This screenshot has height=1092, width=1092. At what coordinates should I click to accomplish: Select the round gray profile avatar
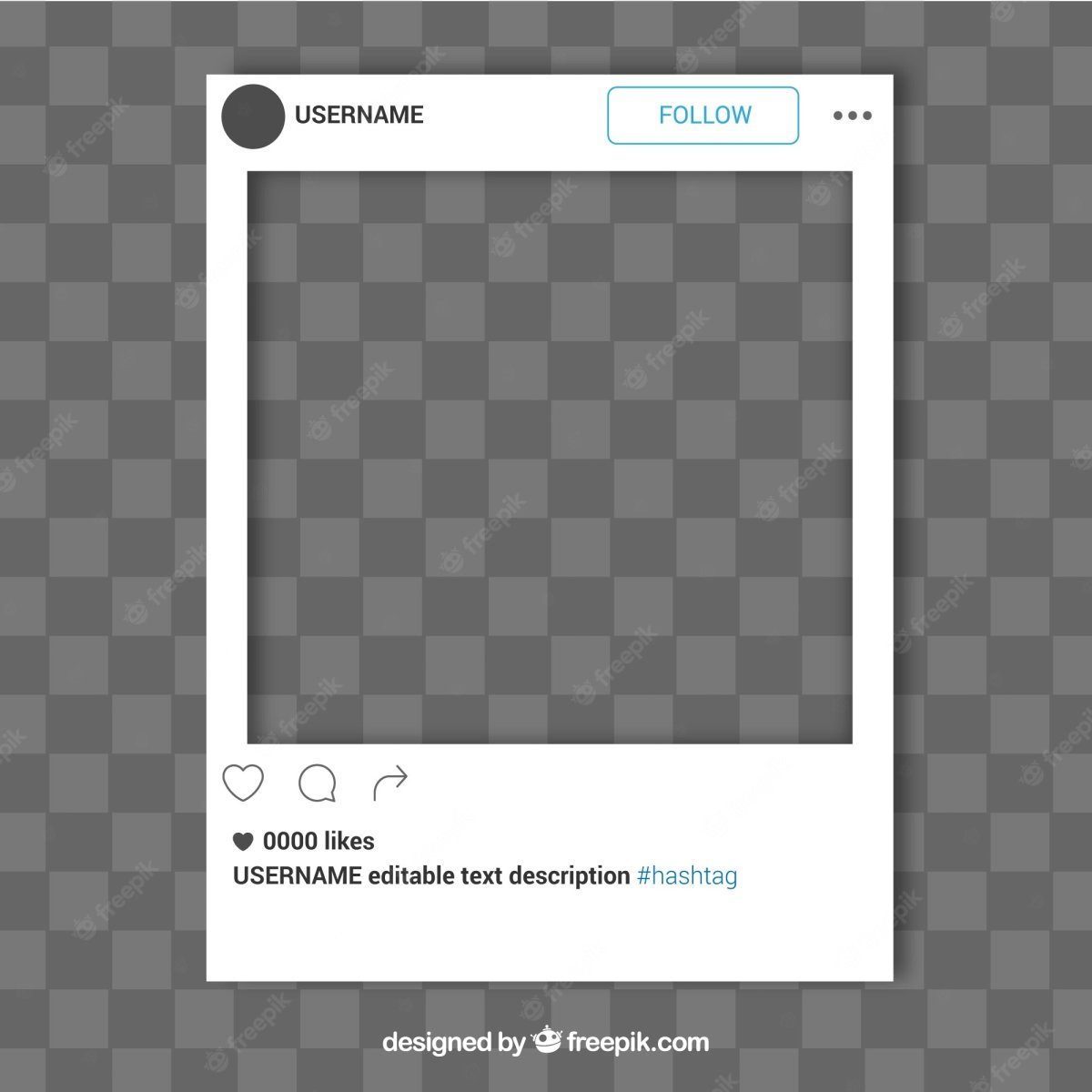pyautogui.click(x=253, y=116)
